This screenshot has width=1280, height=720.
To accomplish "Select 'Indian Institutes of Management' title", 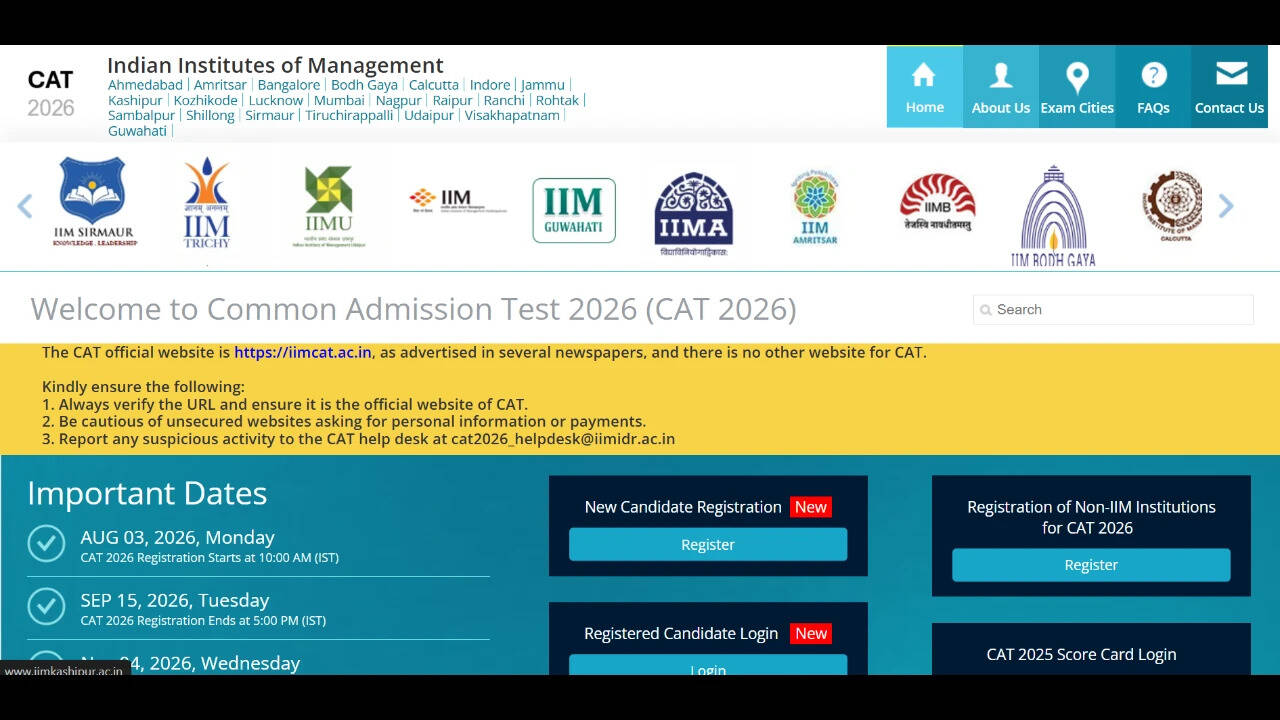I will click(275, 66).
